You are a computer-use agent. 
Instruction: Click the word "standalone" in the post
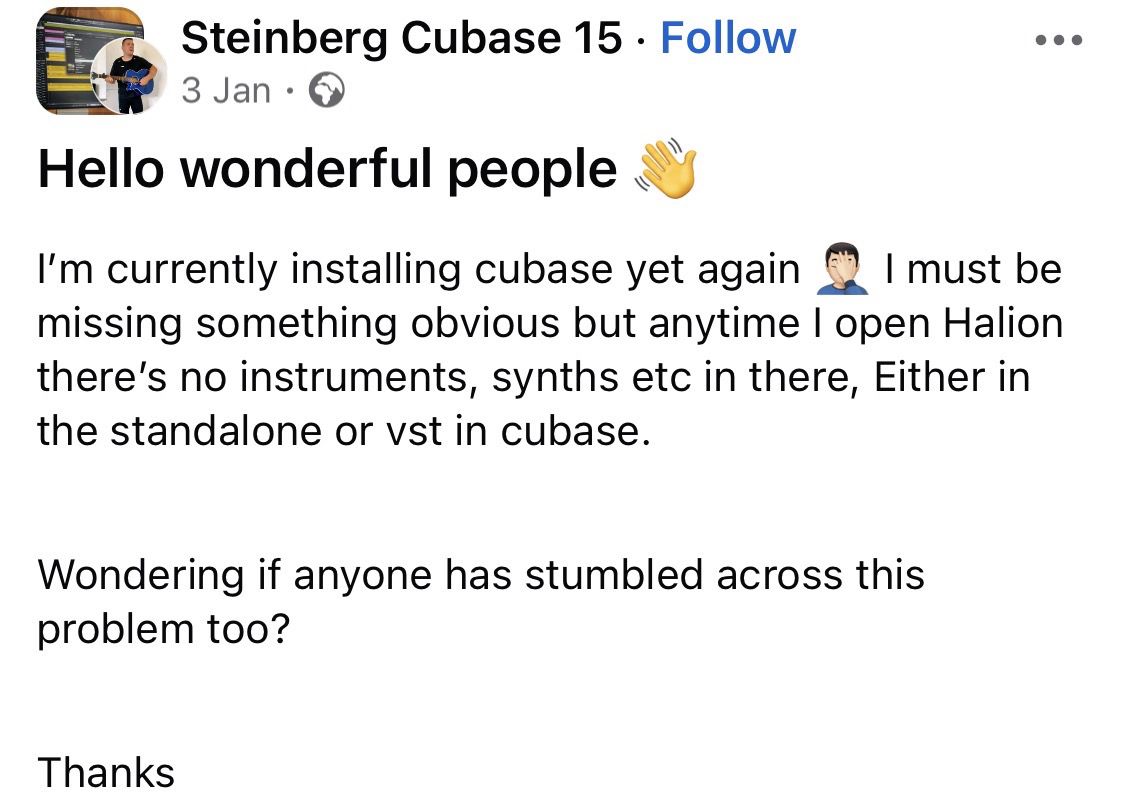(x=211, y=430)
